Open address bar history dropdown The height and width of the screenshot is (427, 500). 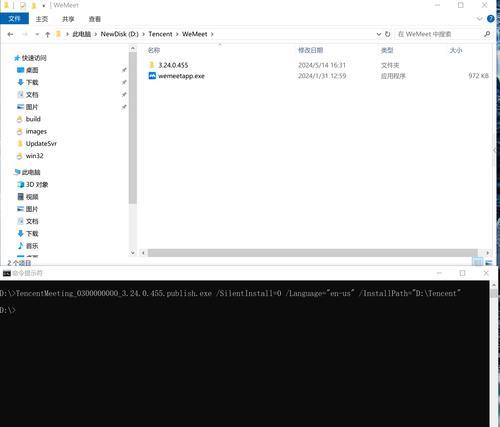[x=379, y=34]
